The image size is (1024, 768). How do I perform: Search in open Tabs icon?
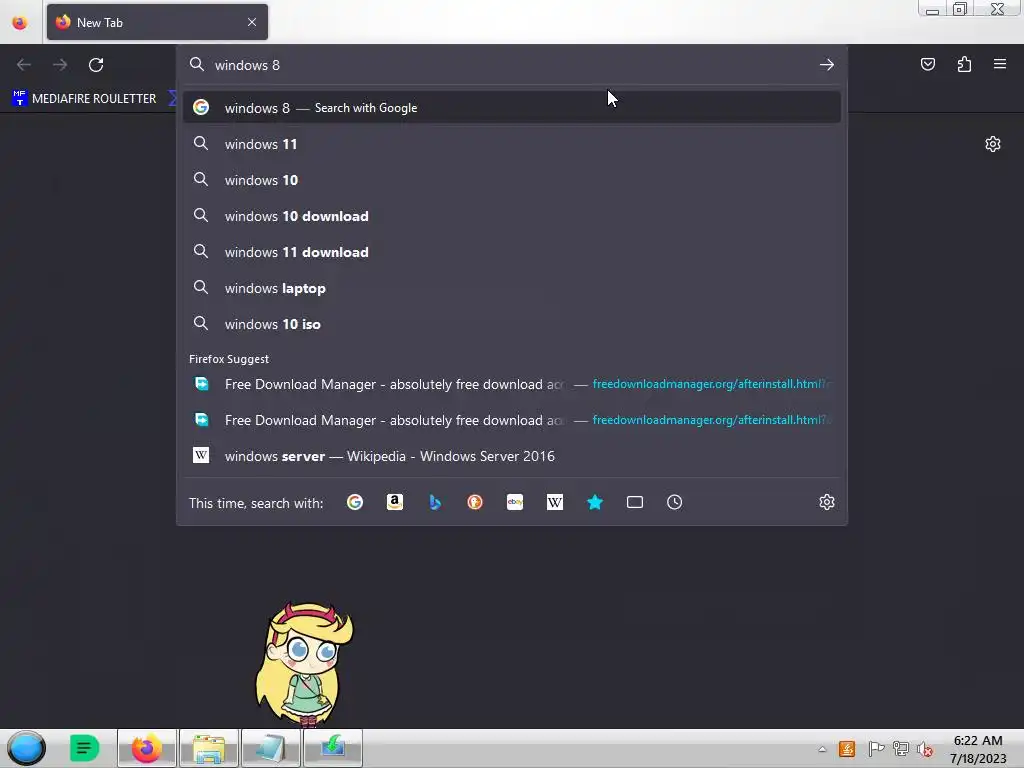pyautogui.click(x=635, y=502)
